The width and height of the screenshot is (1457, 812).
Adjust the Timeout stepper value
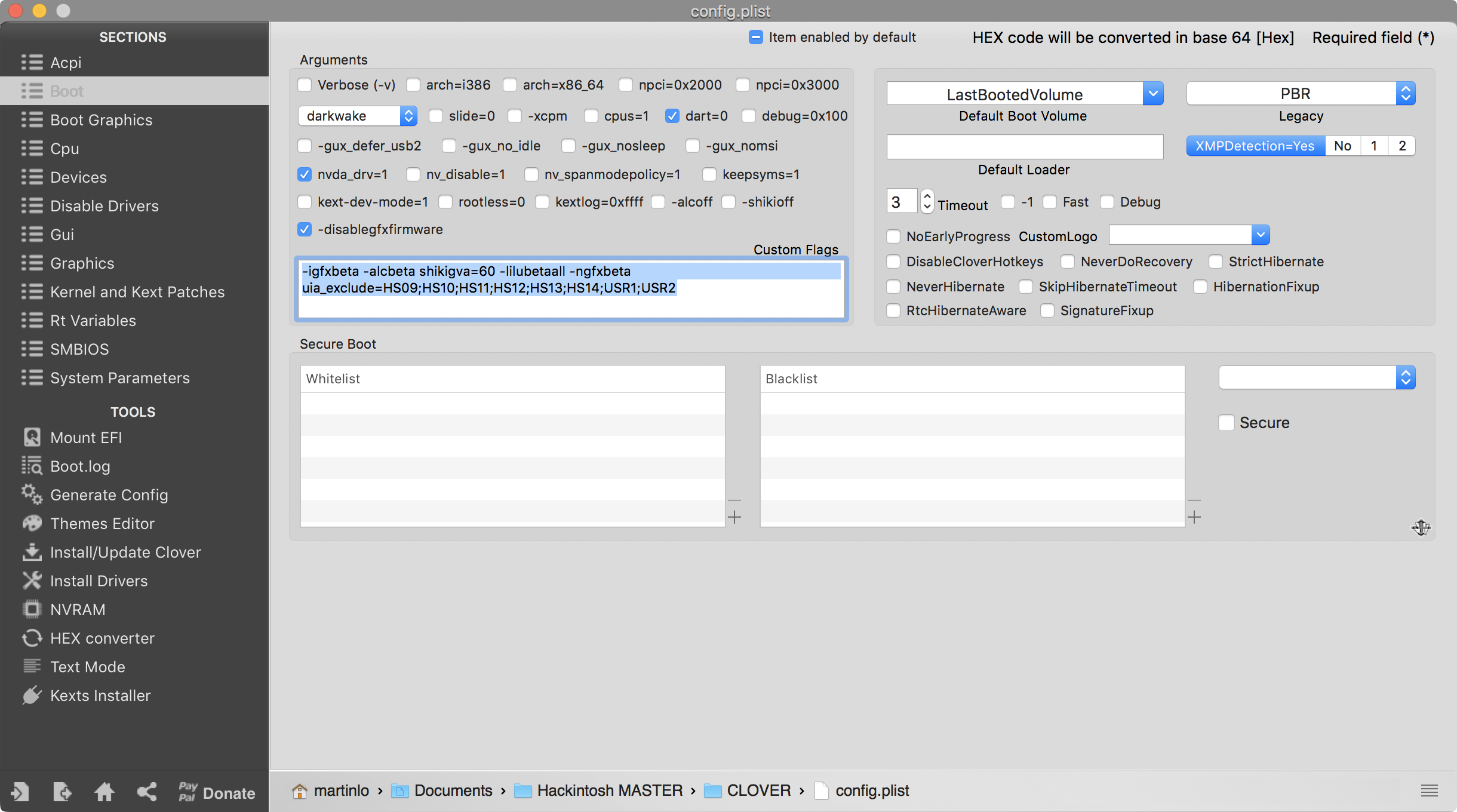926,201
